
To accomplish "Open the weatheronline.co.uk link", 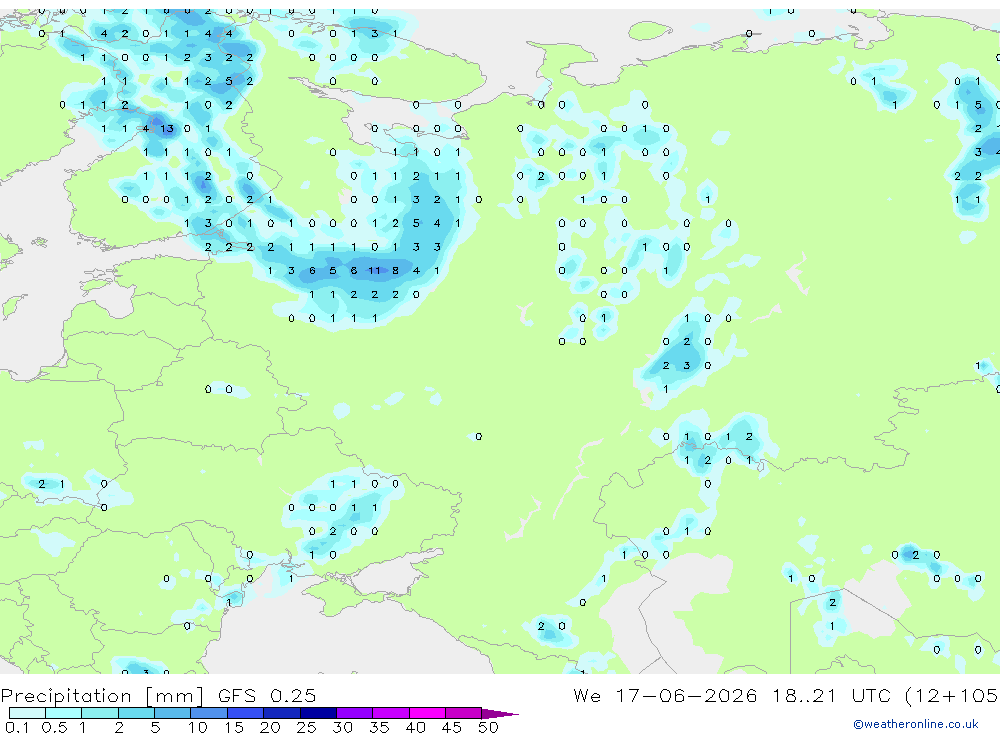I will [x=916, y=724].
